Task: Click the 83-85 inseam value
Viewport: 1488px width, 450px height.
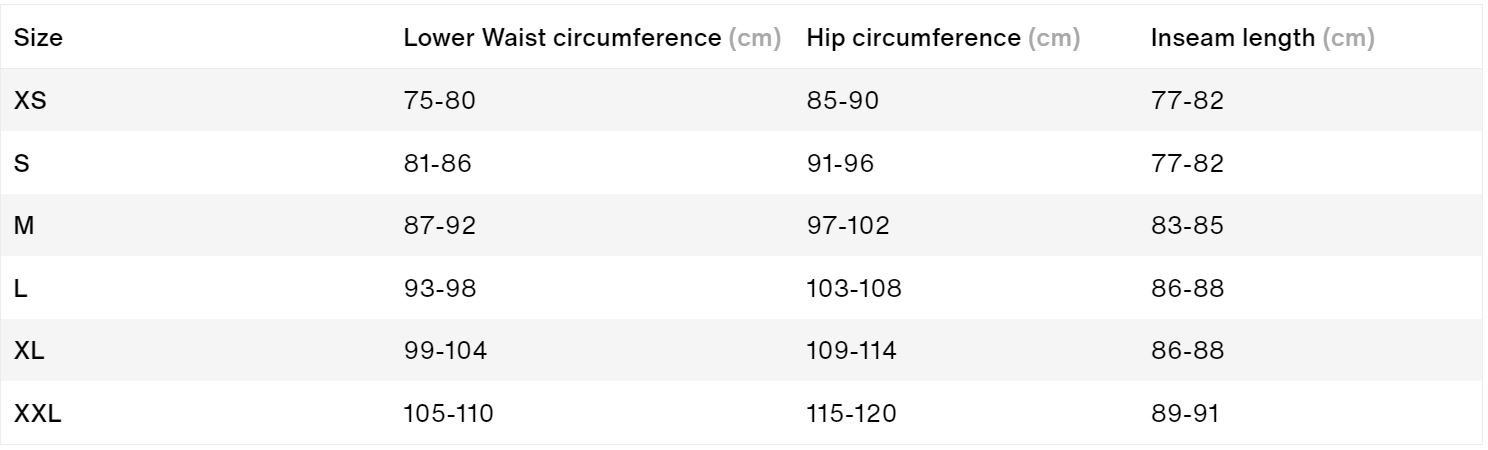Action: point(1187,226)
